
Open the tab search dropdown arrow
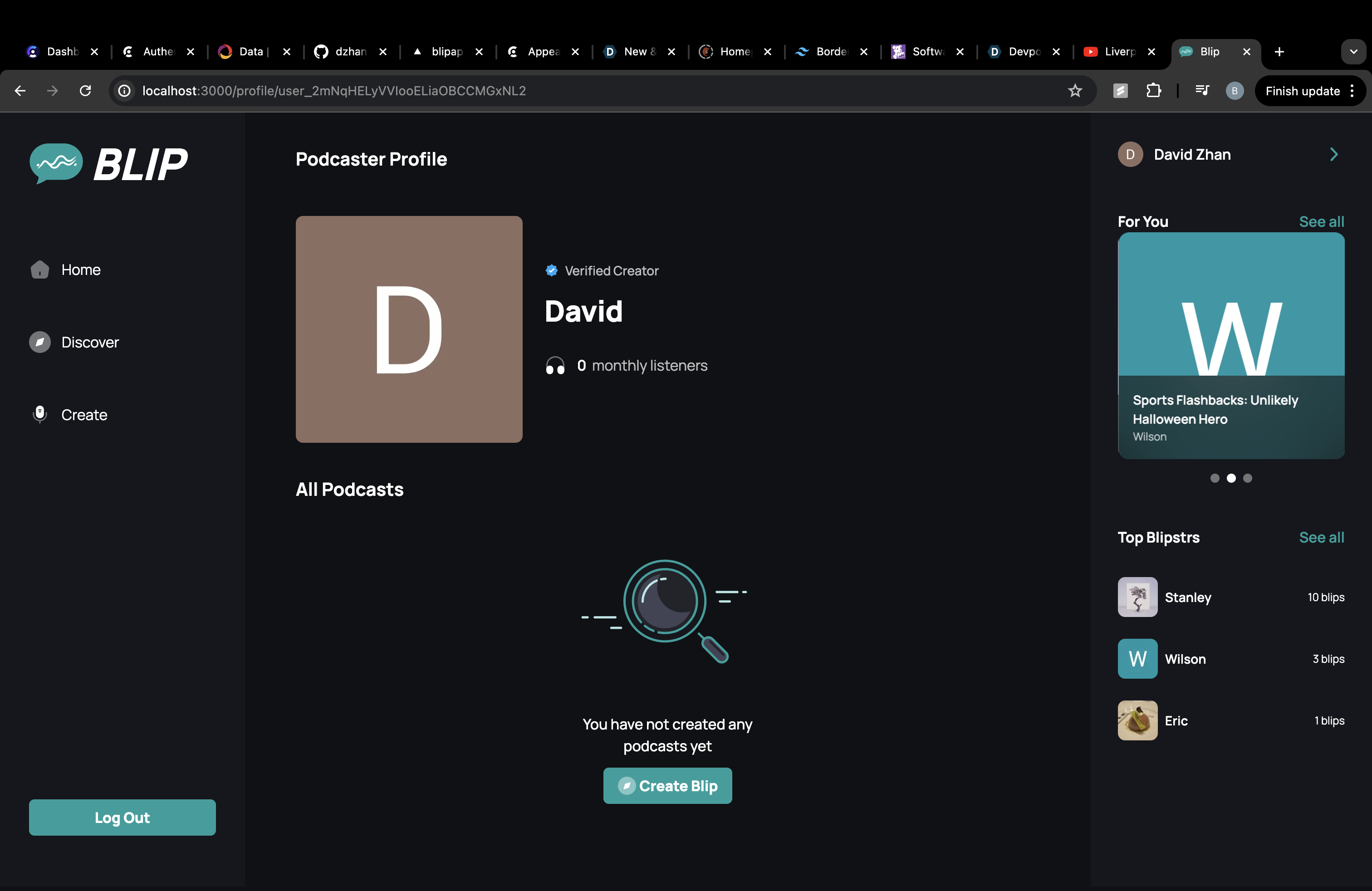(x=1353, y=52)
